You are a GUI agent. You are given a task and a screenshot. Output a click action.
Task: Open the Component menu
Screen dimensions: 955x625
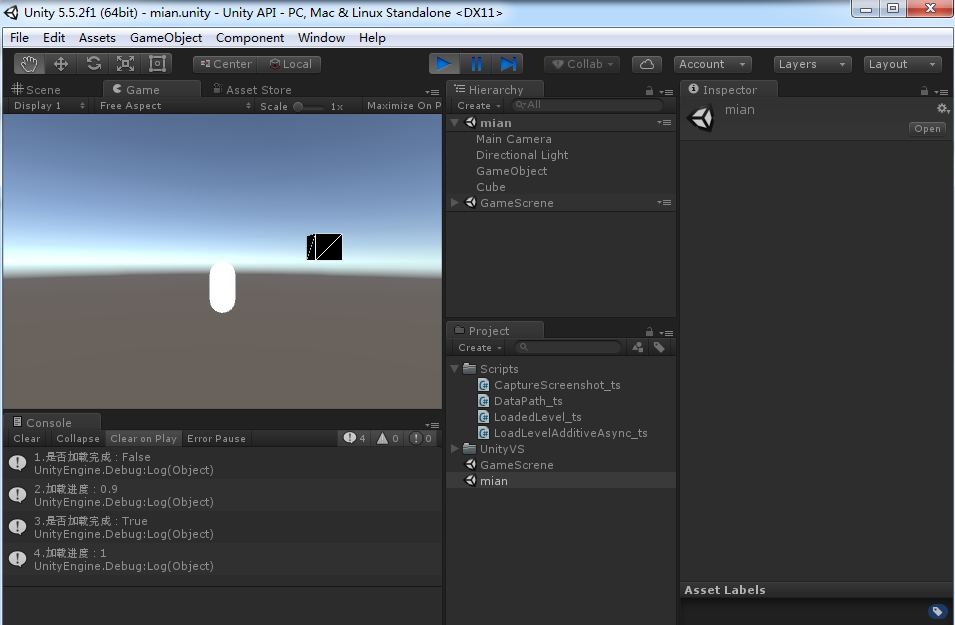point(250,38)
